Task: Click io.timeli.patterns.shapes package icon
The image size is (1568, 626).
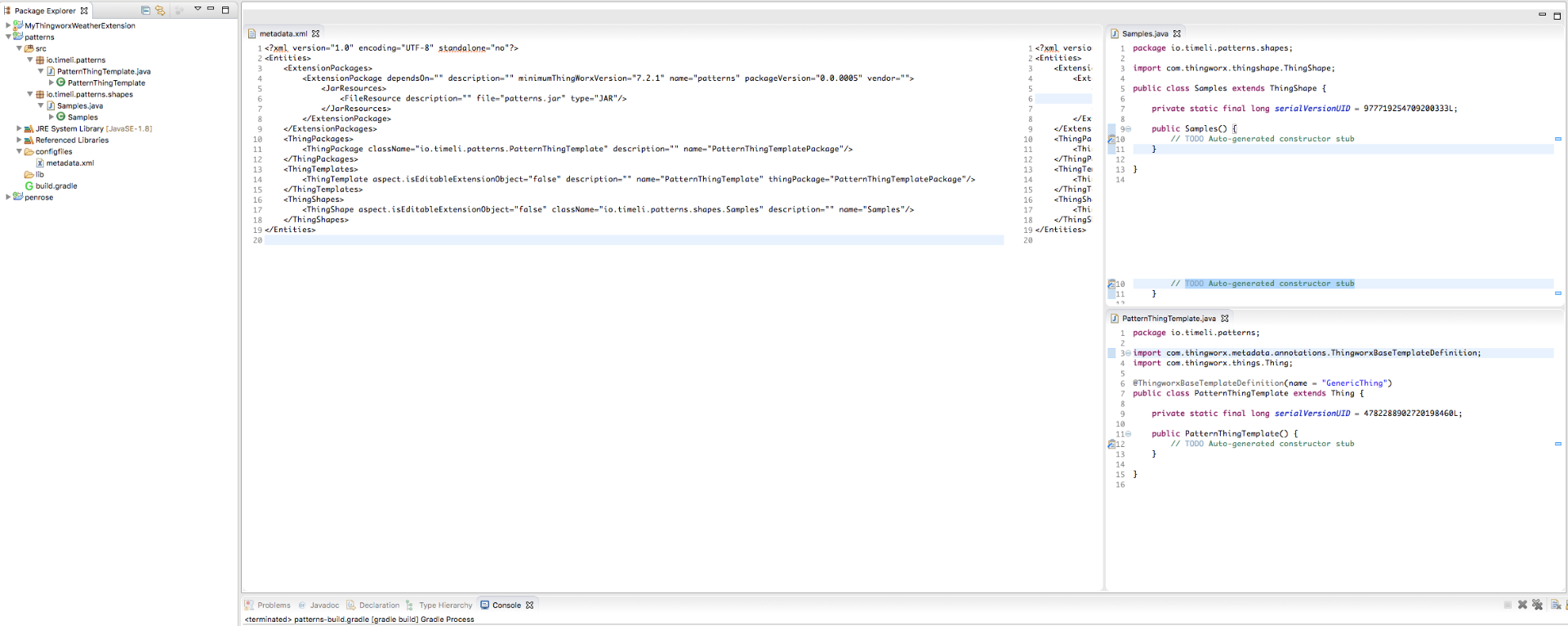Action: (40, 94)
